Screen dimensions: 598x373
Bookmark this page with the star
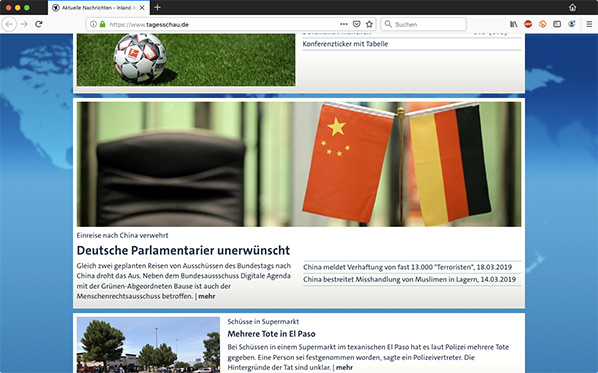[x=369, y=24]
